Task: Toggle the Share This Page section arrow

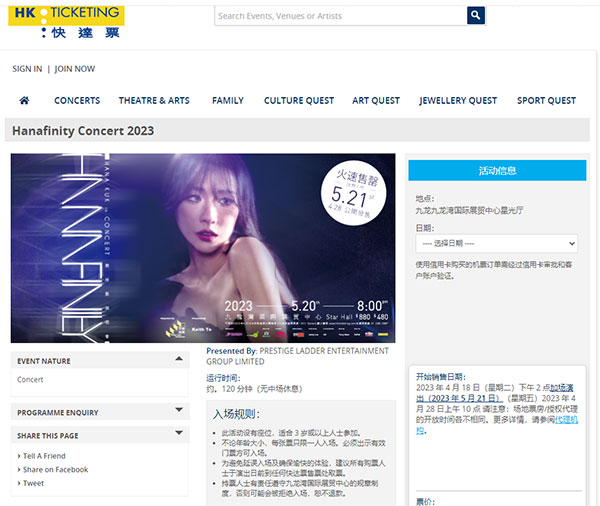Action: 179,433
